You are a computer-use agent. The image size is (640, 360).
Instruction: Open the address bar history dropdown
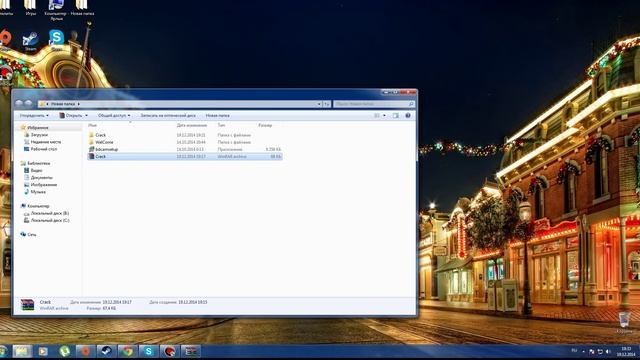tap(319, 104)
